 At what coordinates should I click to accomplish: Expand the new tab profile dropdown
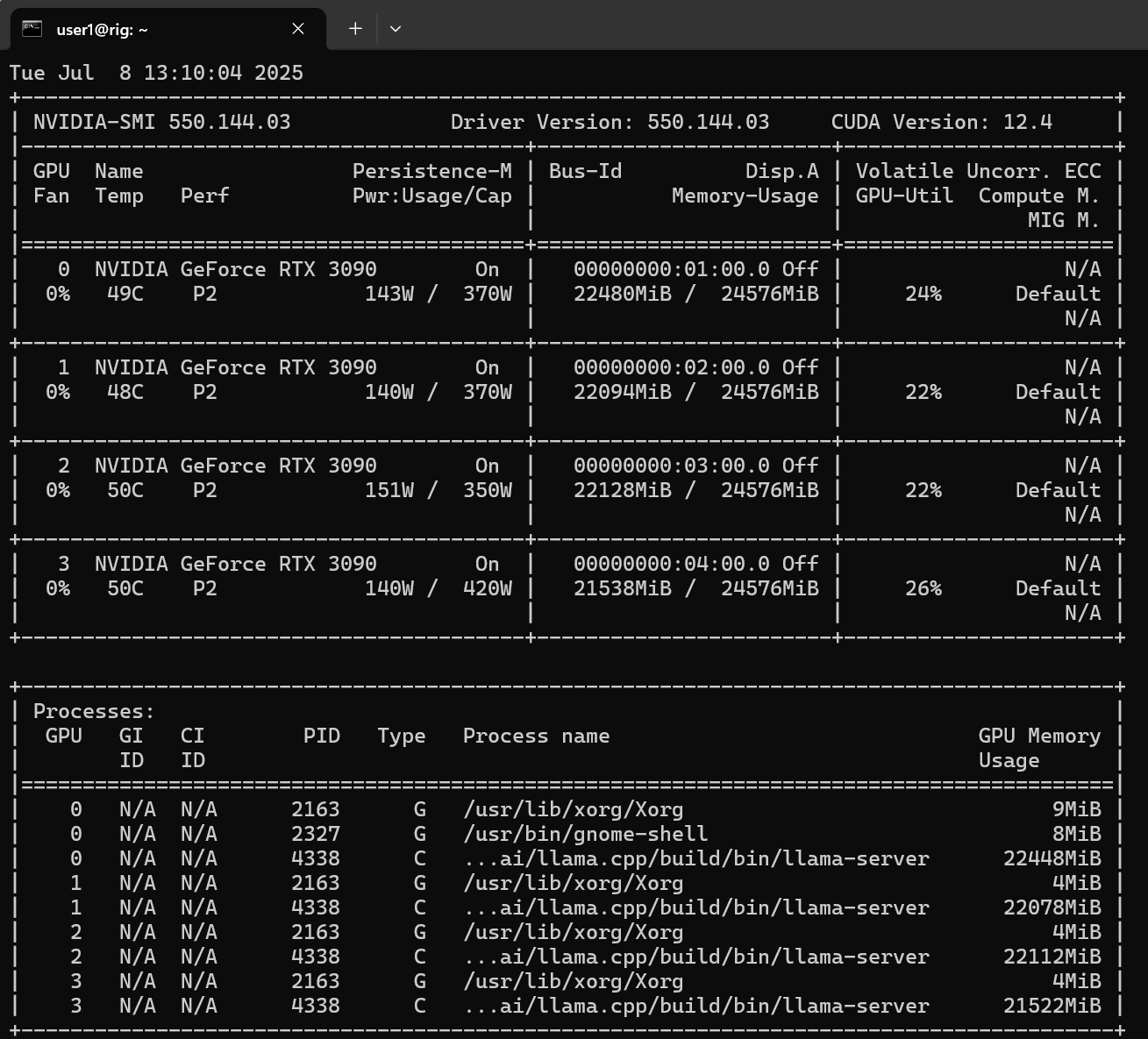396,29
